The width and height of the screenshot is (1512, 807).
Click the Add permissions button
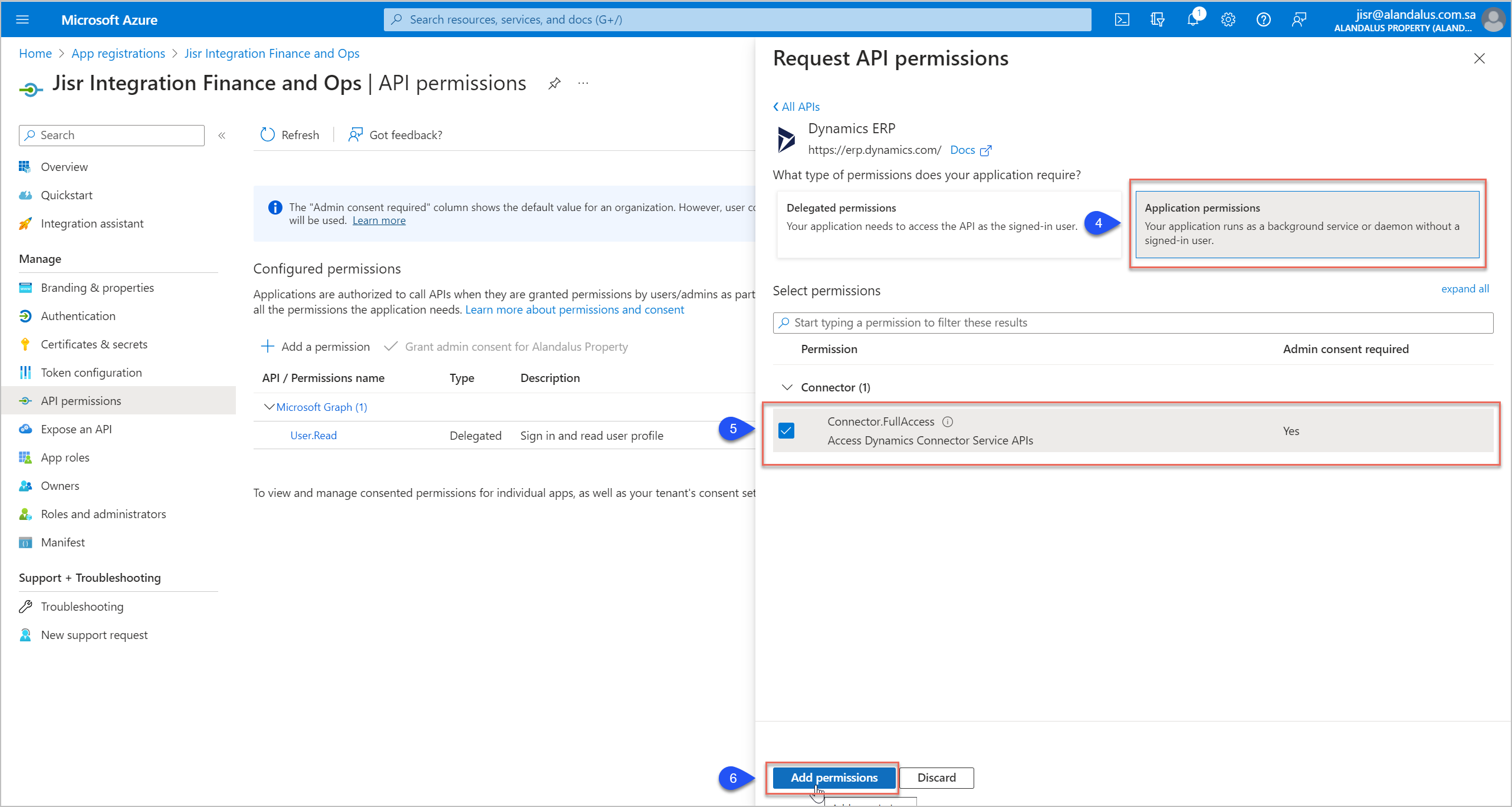click(833, 778)
